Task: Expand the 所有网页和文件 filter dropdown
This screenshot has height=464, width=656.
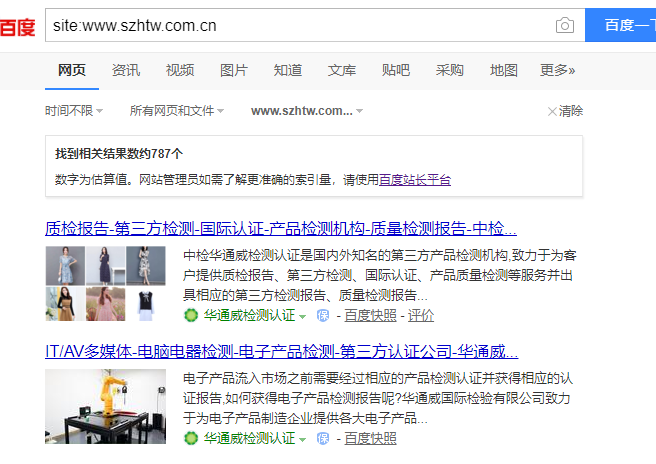Action: pyautogui.click(x=177, y=111)
